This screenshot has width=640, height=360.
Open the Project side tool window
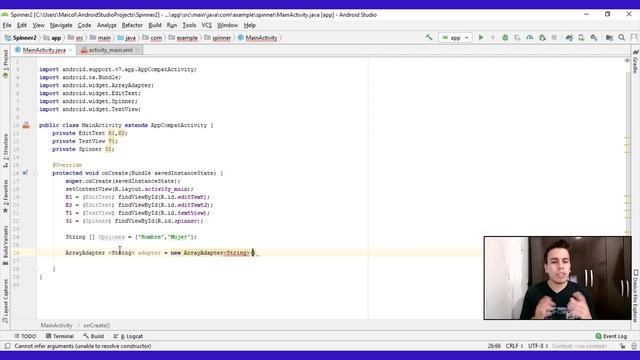[5, 64]
